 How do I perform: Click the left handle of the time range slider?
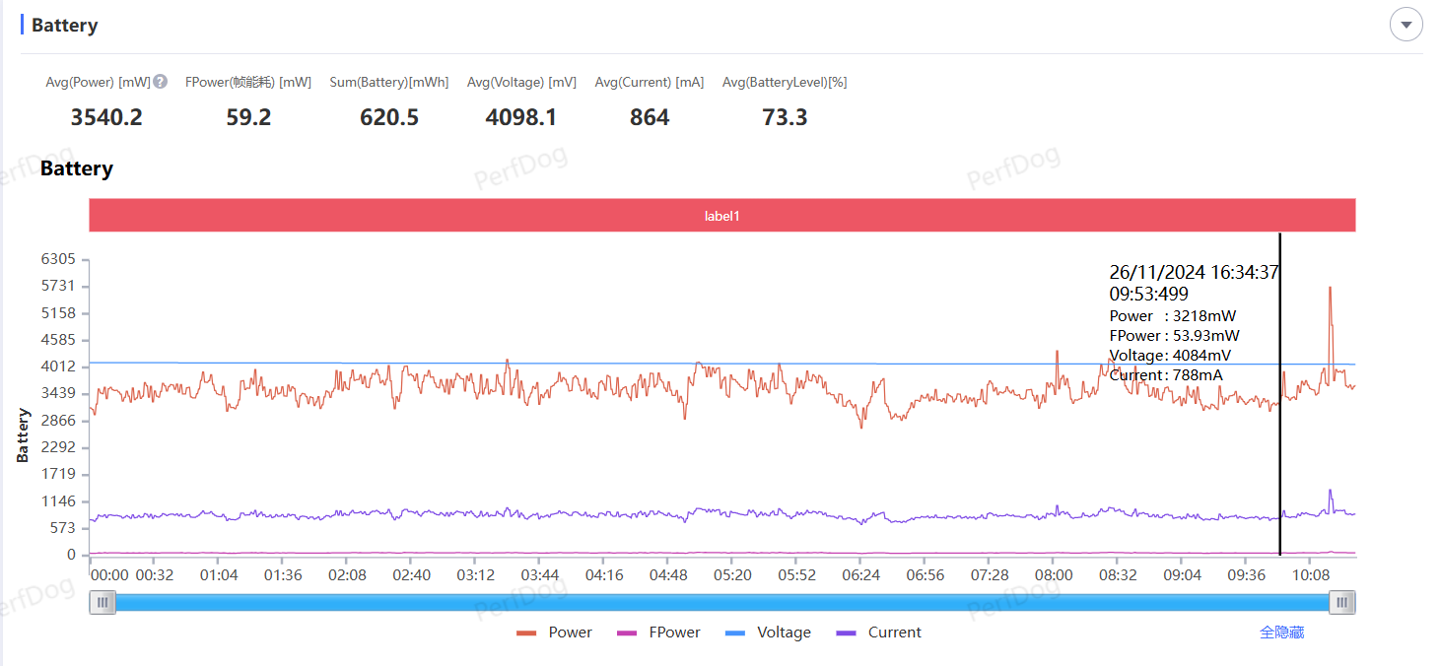point(102,602)
